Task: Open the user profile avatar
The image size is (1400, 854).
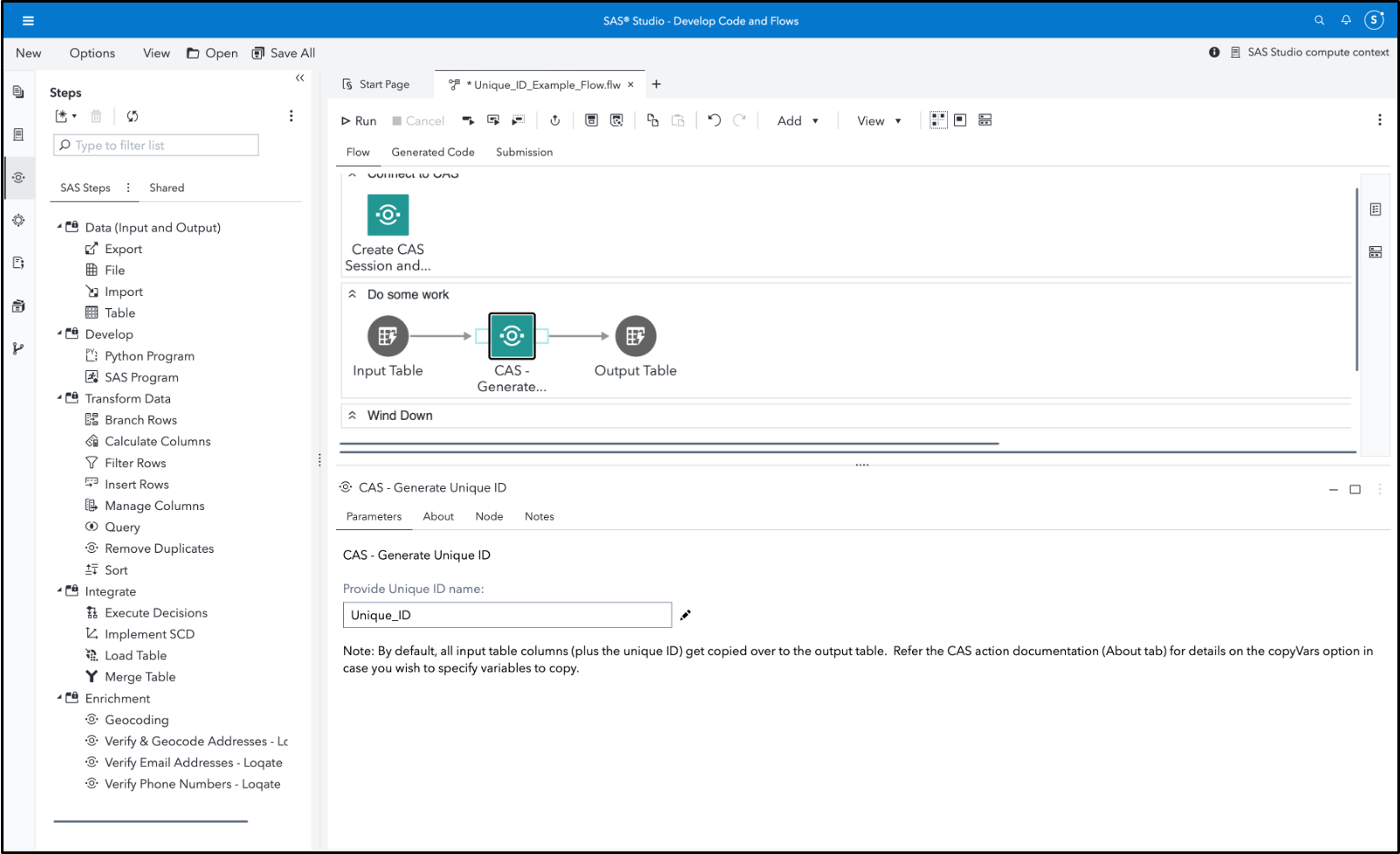Action: [1375, 20]
